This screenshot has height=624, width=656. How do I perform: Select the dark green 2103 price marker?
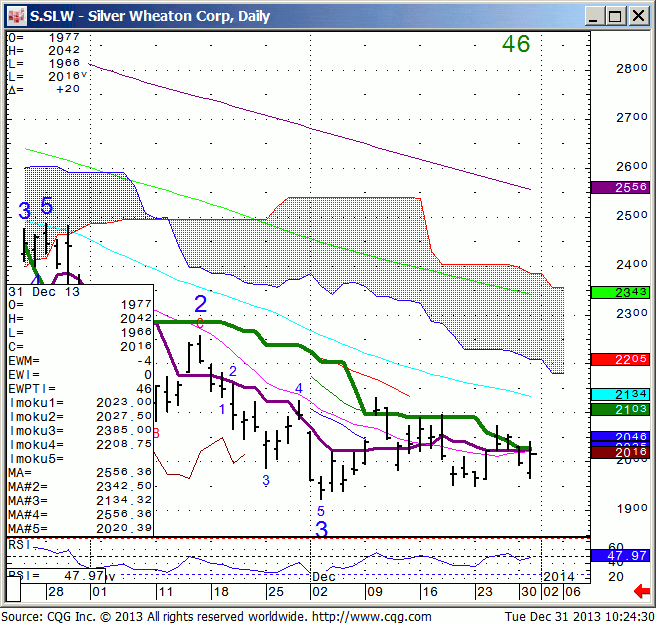tap(620, 409)
